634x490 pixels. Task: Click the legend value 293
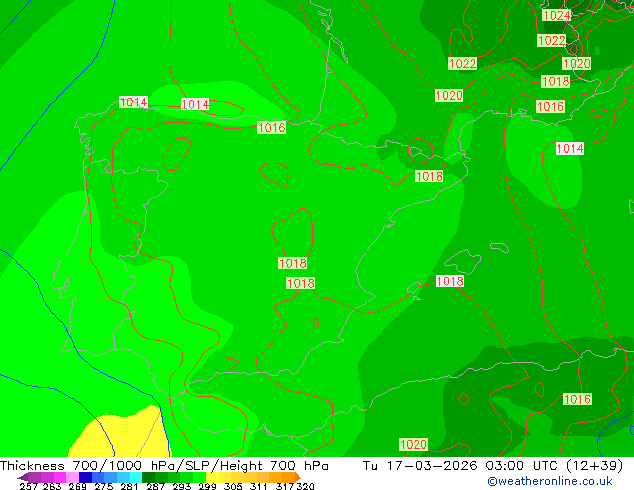(182, 486)
